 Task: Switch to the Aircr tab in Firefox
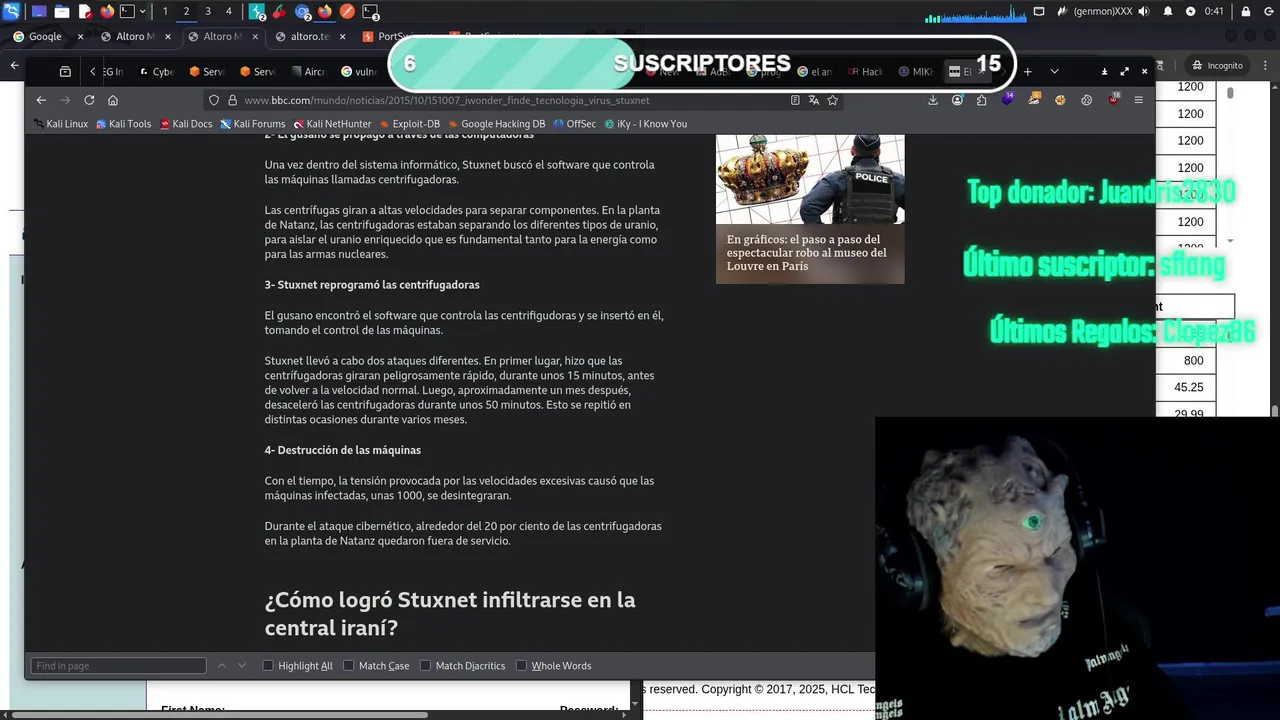[x=308, y=71]
